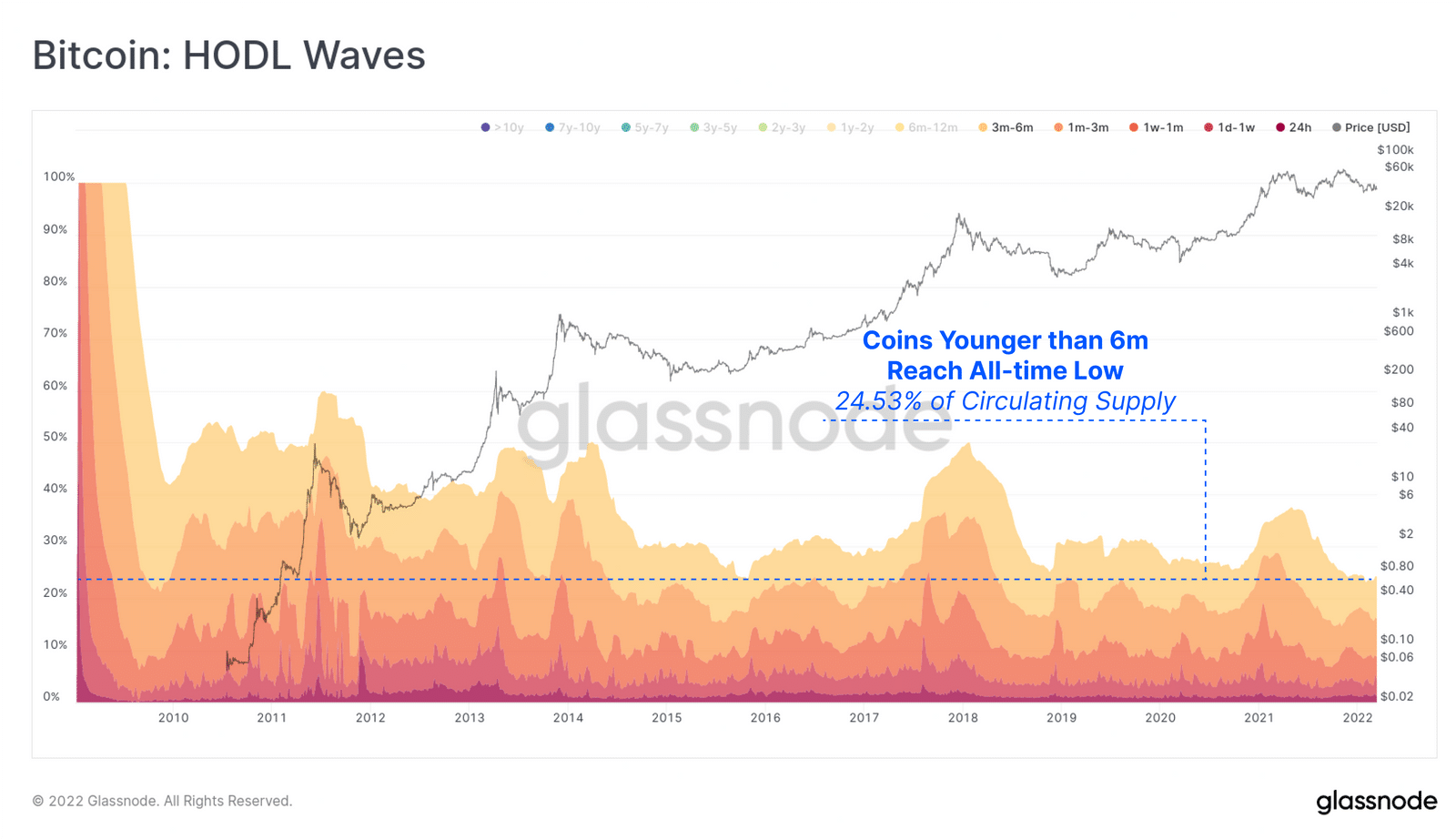The width and height of the screenshot is (1456, 839).
Task: Click the gray Price [USD] legend dot
Action: [x=1337, y=127]
